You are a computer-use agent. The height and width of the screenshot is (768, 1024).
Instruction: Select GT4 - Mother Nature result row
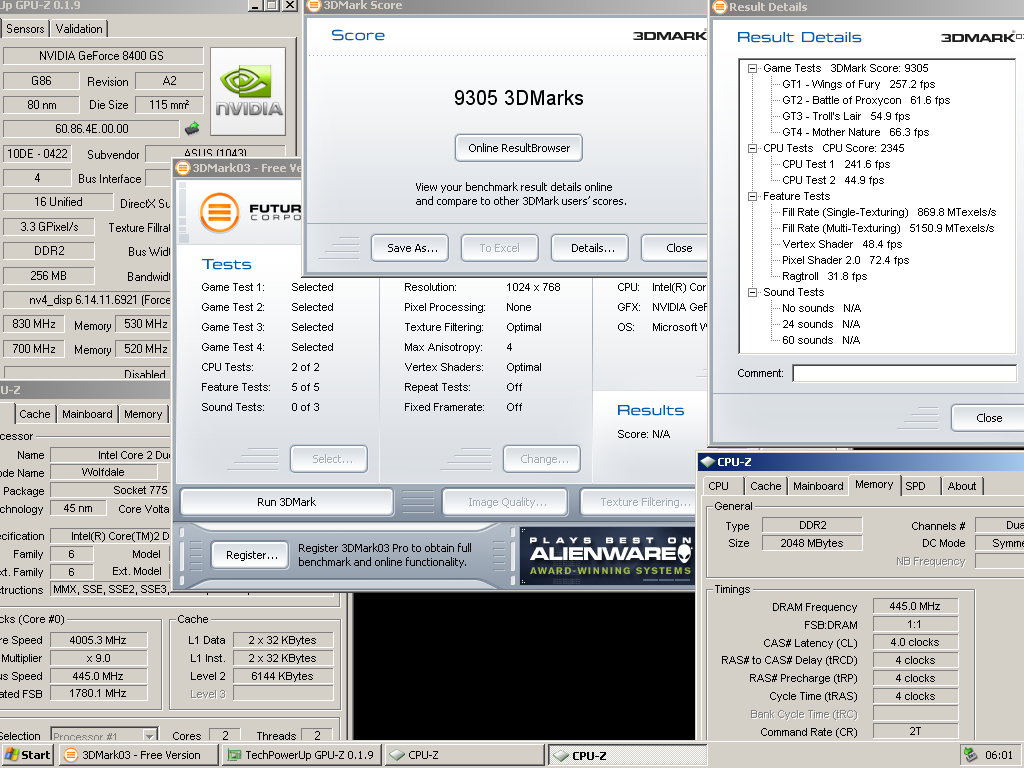click(x=856, y=133)
